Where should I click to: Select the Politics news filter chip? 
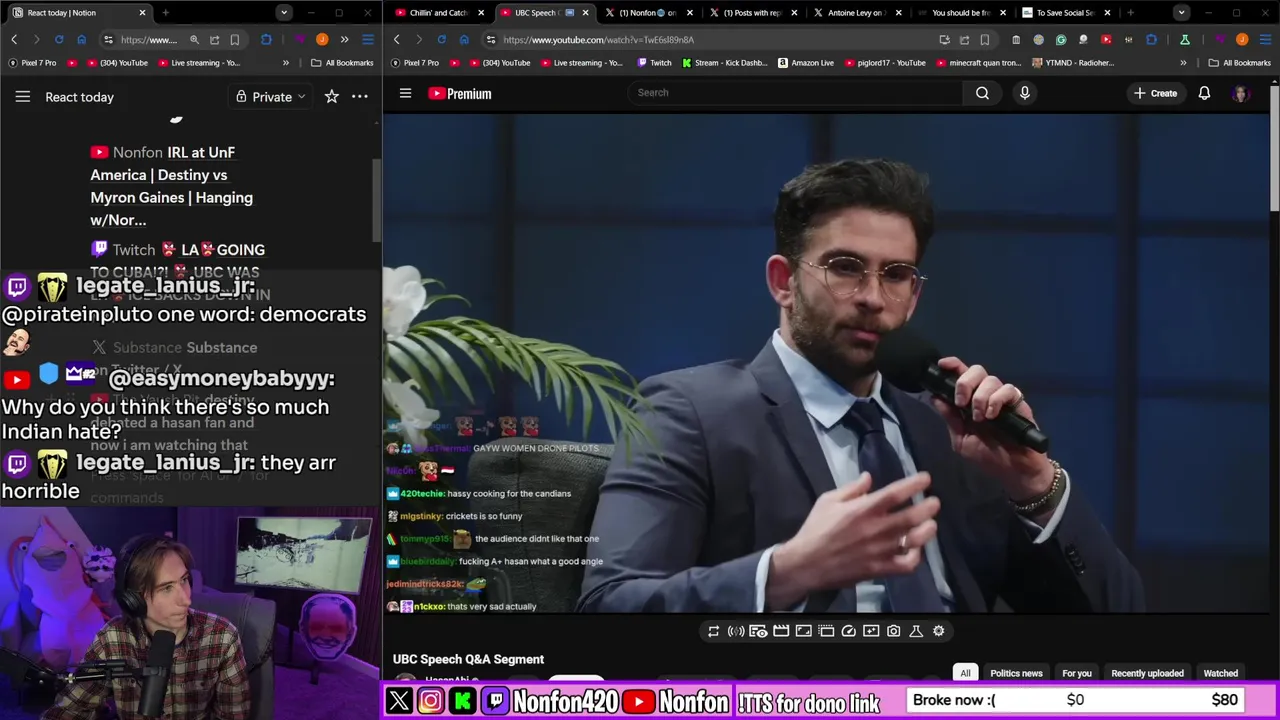1016,673
